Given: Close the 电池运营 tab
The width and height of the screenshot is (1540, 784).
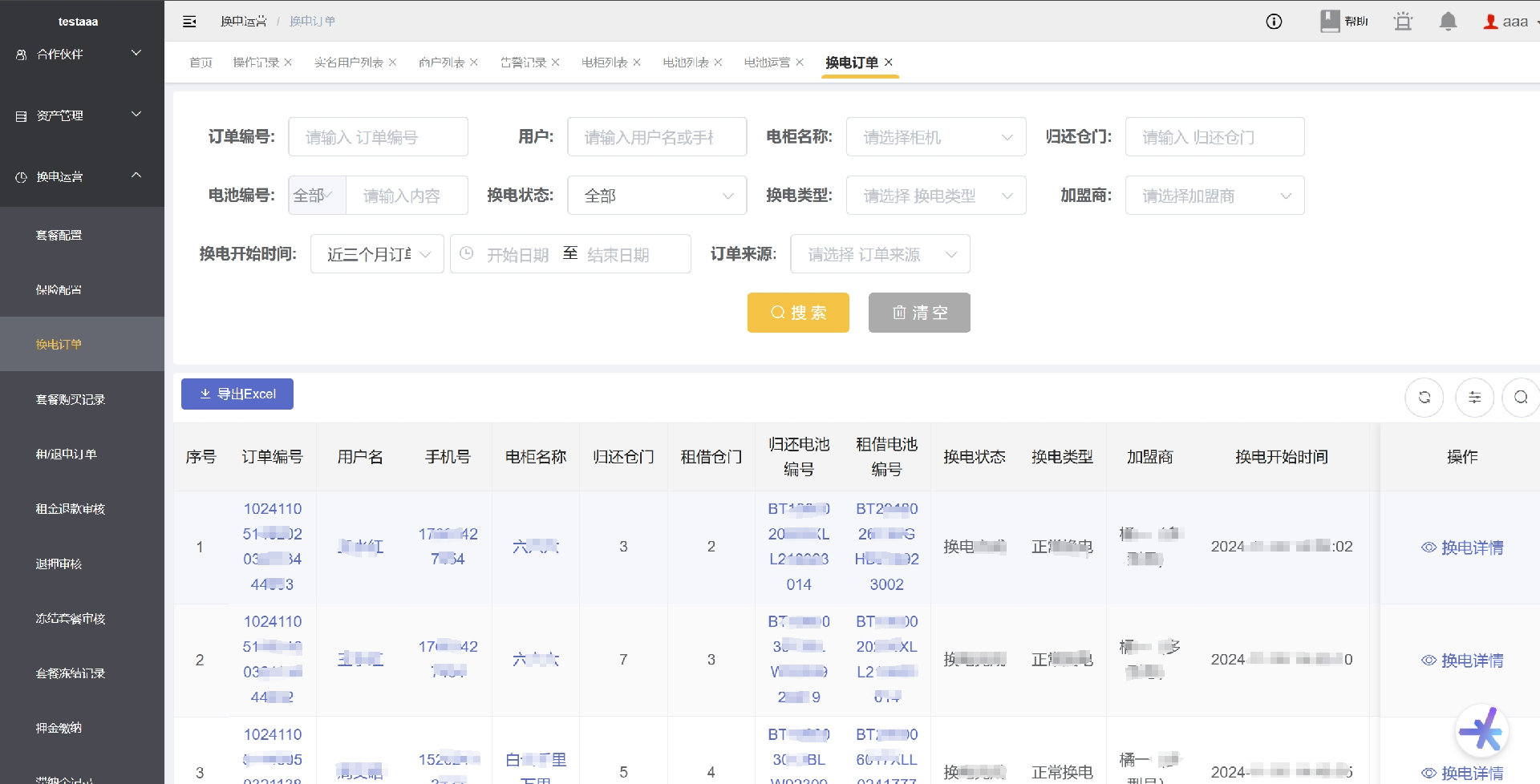Looking at the screenshot, I should point(800,63).
